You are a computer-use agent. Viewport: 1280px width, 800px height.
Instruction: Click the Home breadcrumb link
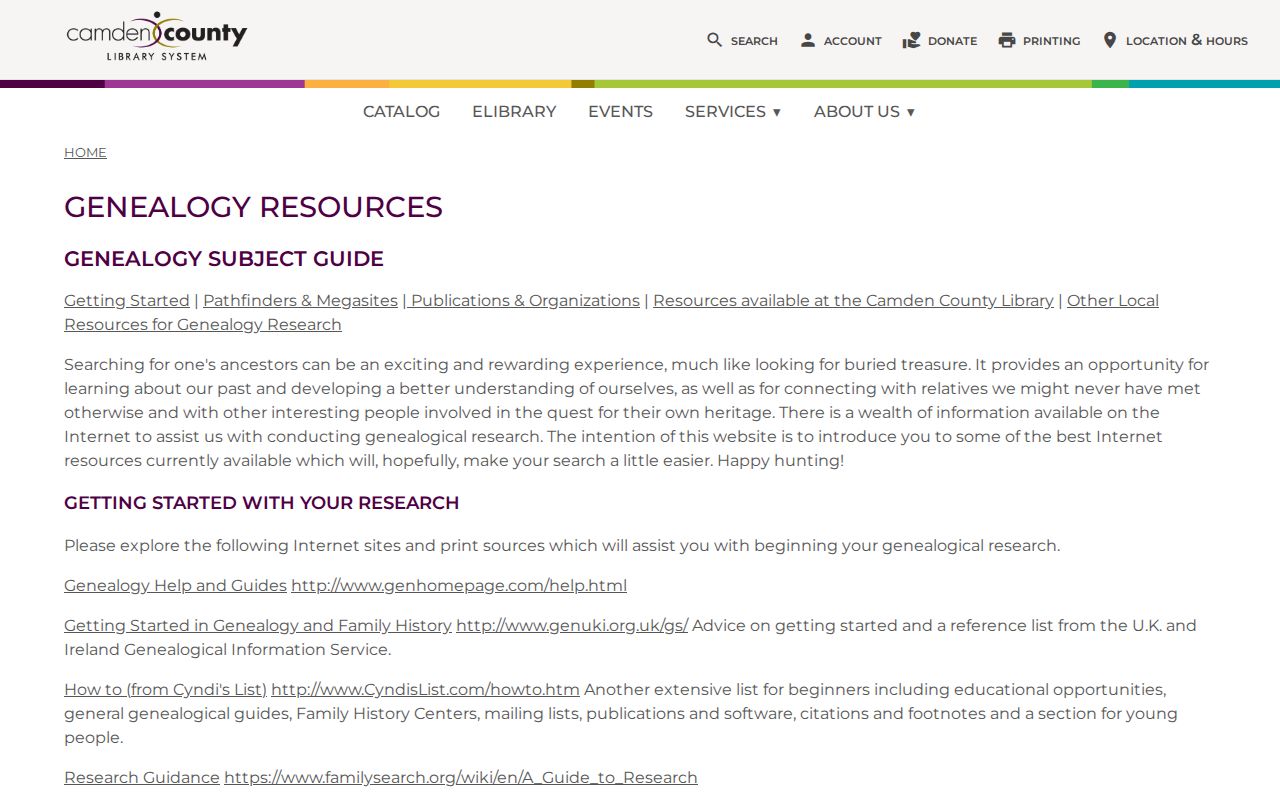[x=85, y=153]
